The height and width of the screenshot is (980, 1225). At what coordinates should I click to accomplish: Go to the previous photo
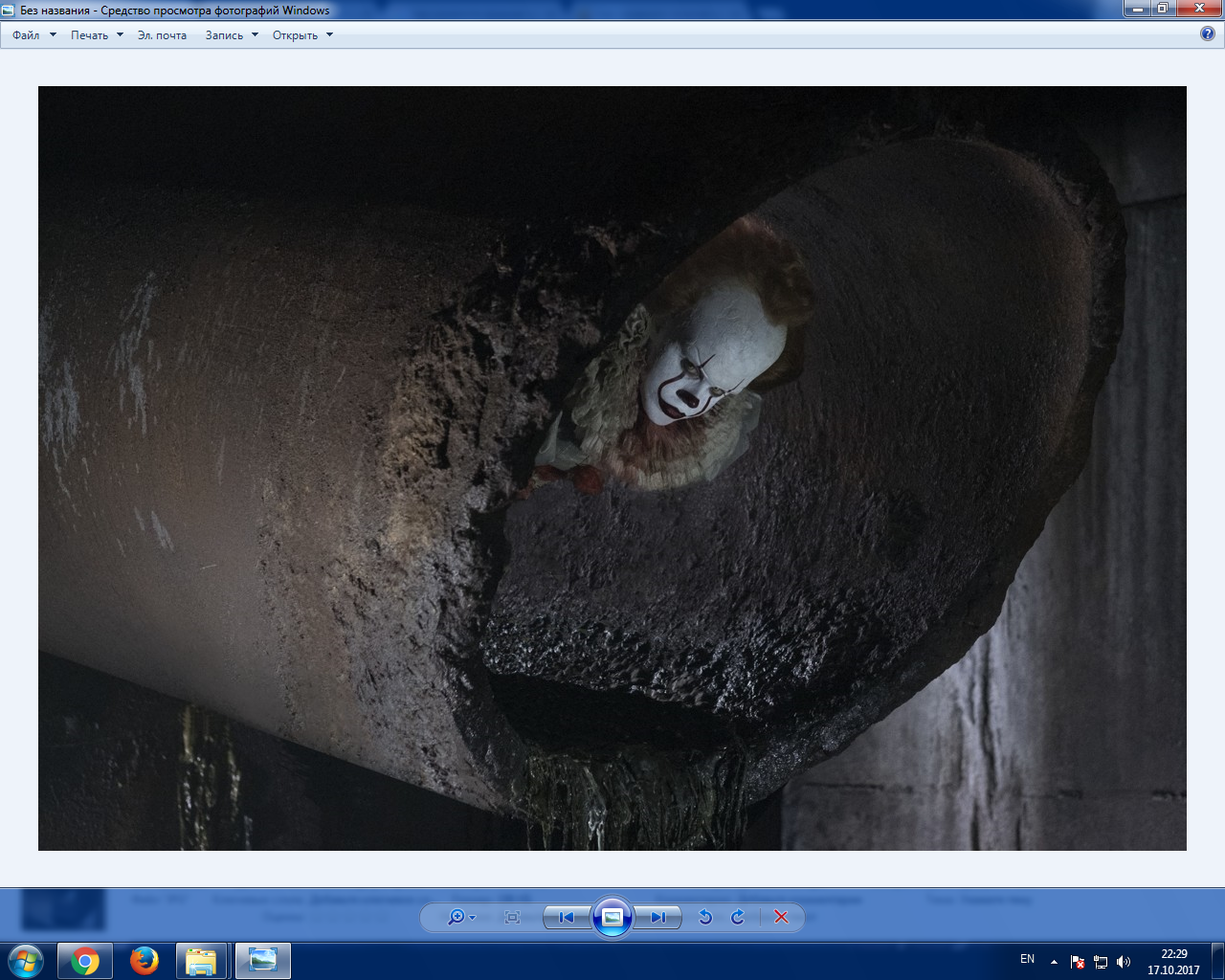click(567, 917)
